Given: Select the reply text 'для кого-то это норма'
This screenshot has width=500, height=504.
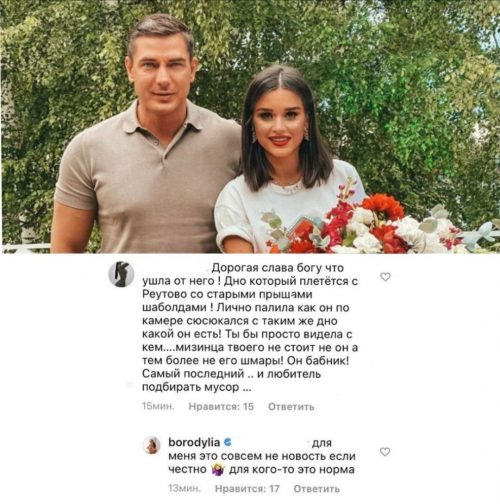Looking at the screenshot, I should (x=291, y=470).
